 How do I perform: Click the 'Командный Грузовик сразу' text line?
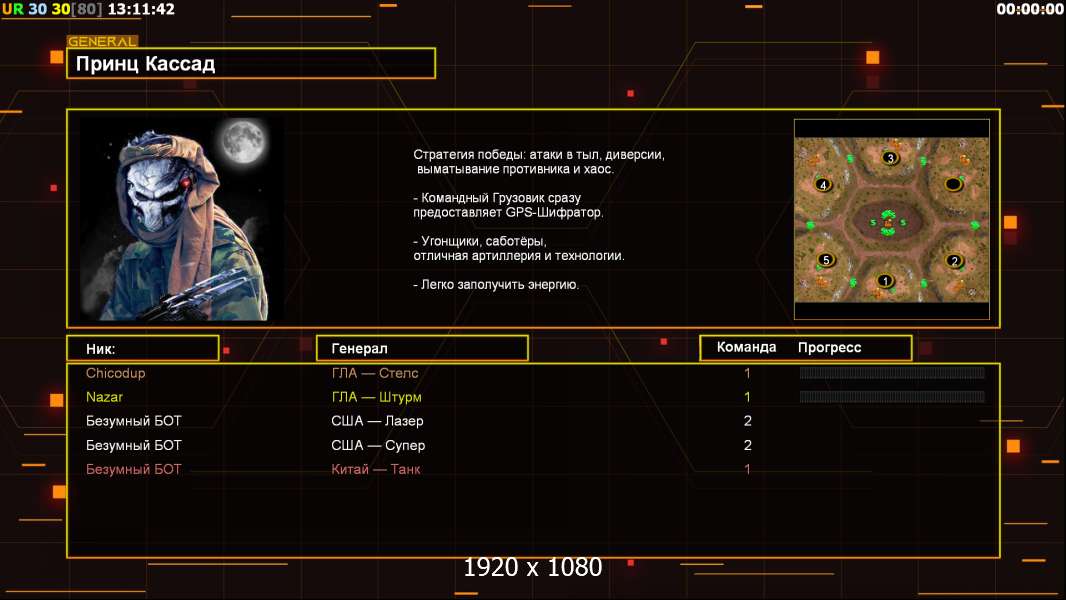tap(497, 198)
